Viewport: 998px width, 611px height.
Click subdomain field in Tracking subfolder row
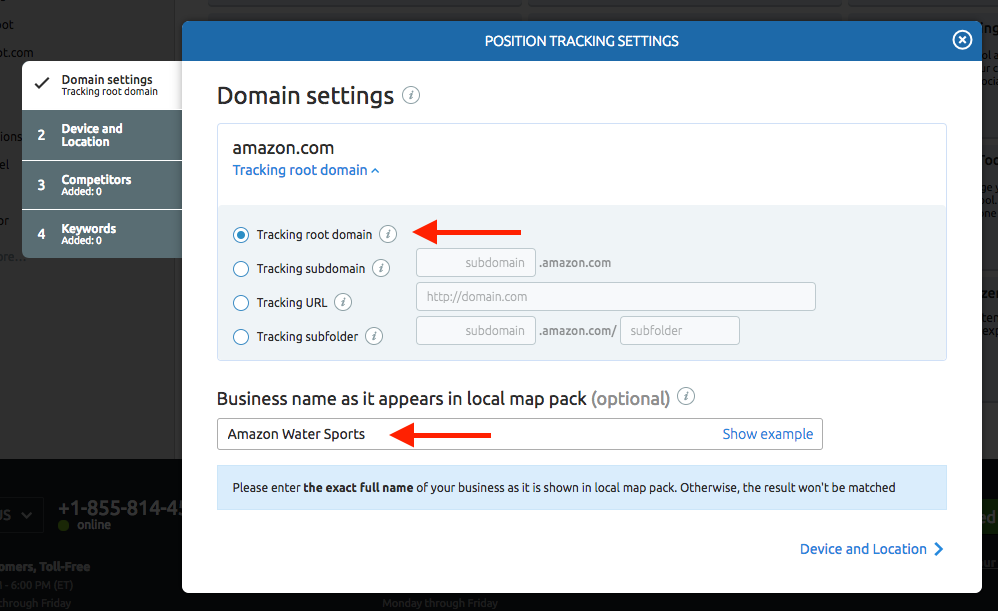[x=475, y=330]
